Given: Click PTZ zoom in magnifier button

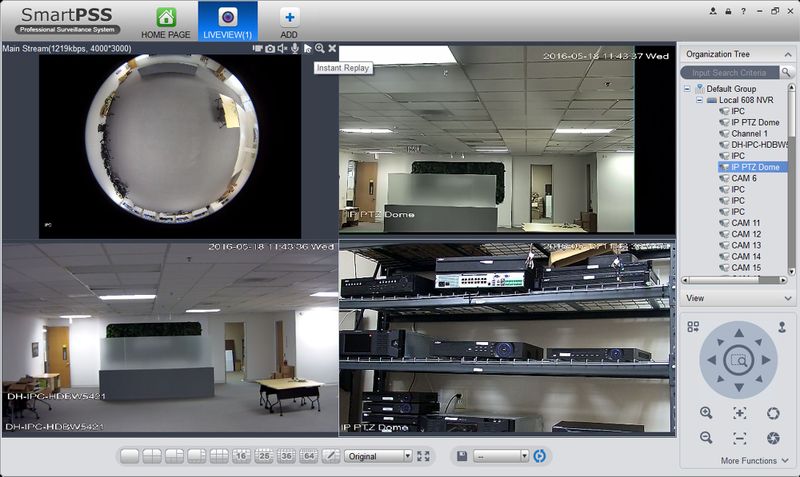Looking at the screenshot, I should click(x=706, y=413).
